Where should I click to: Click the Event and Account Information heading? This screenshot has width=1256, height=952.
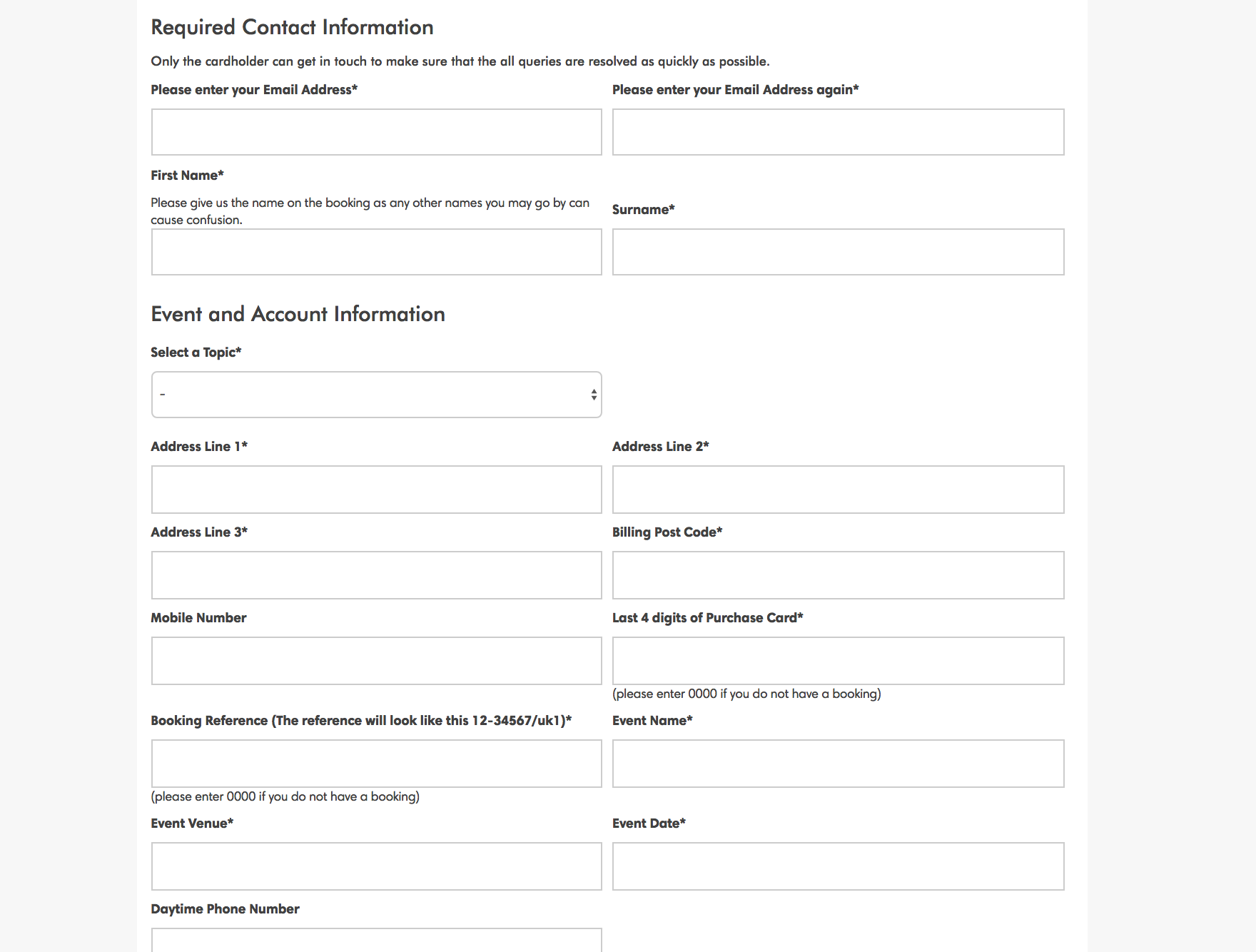pyautogui.click(x=298, y=314)
